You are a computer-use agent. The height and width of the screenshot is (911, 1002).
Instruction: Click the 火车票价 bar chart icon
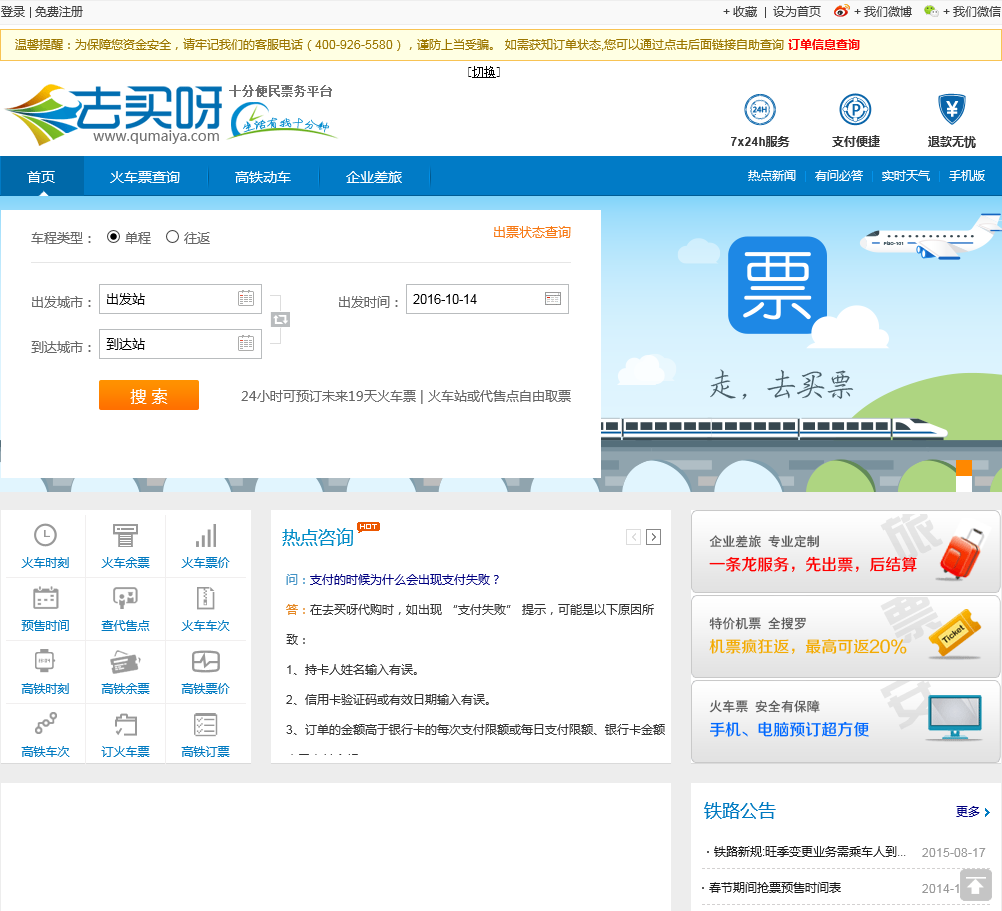point(205,535)
